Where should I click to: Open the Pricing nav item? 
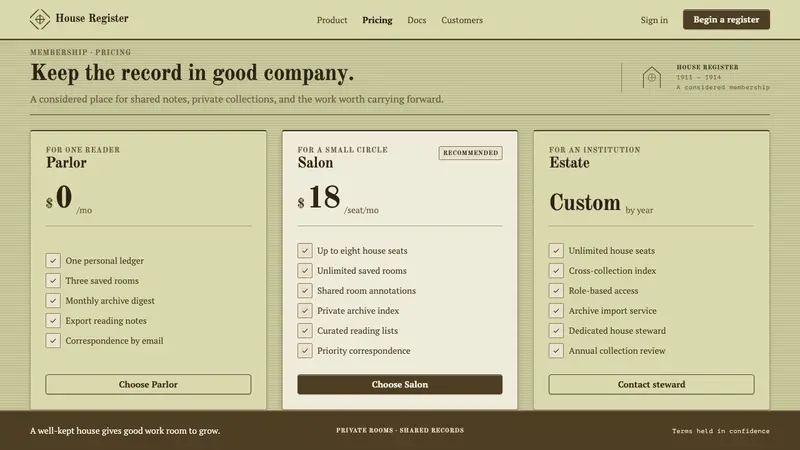click(377, 20)
